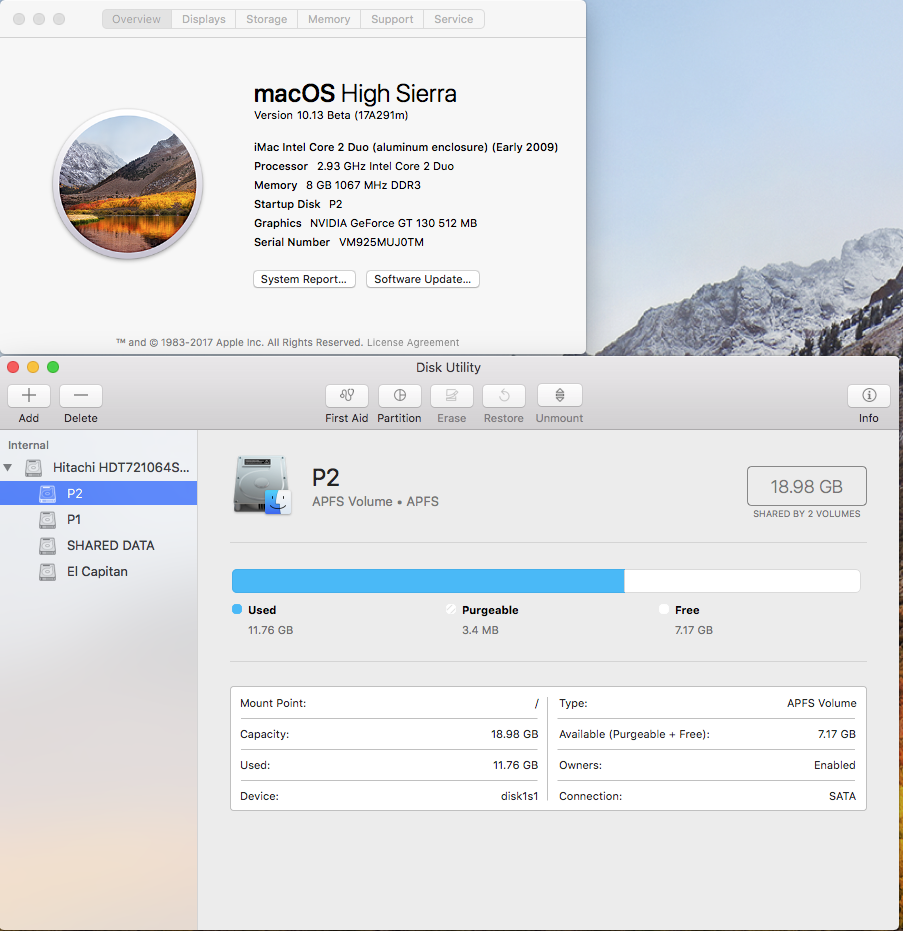Click the NVIDIA GeForce GT 130 text
This screenshot has height=931, width=903.
[394, 223]
